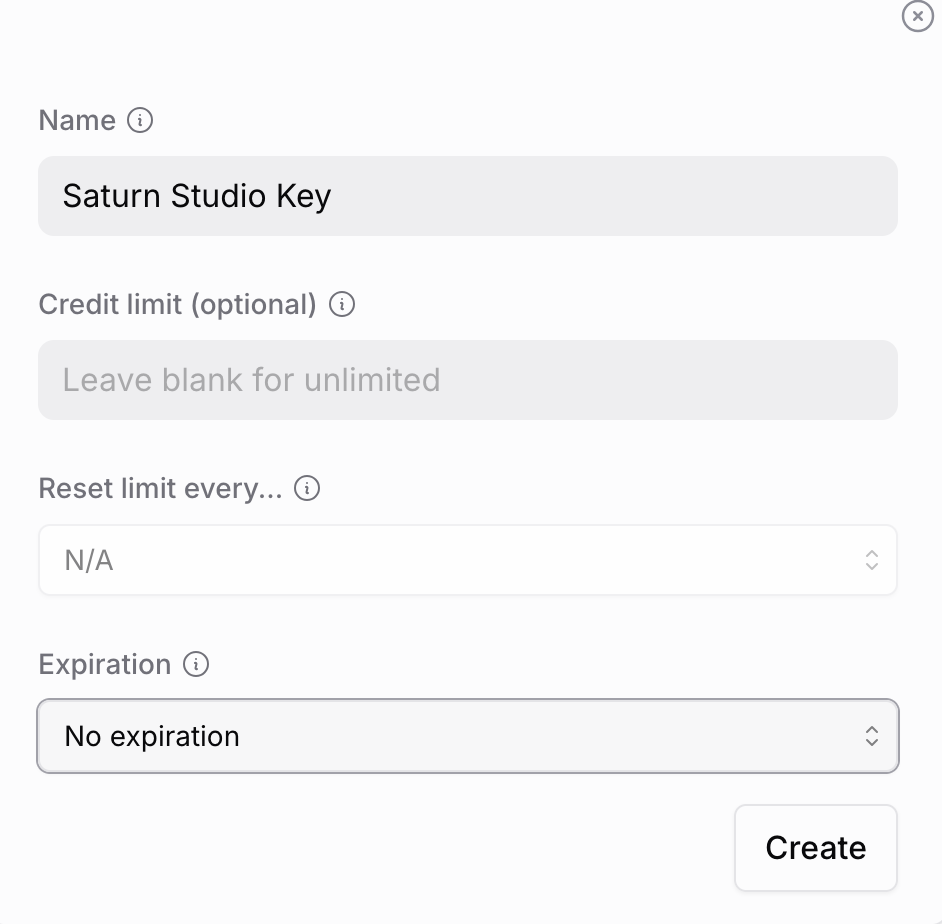This screenshot has width=942, height=924.
Task: Close the key creation dialog
Action: (917, 16)
